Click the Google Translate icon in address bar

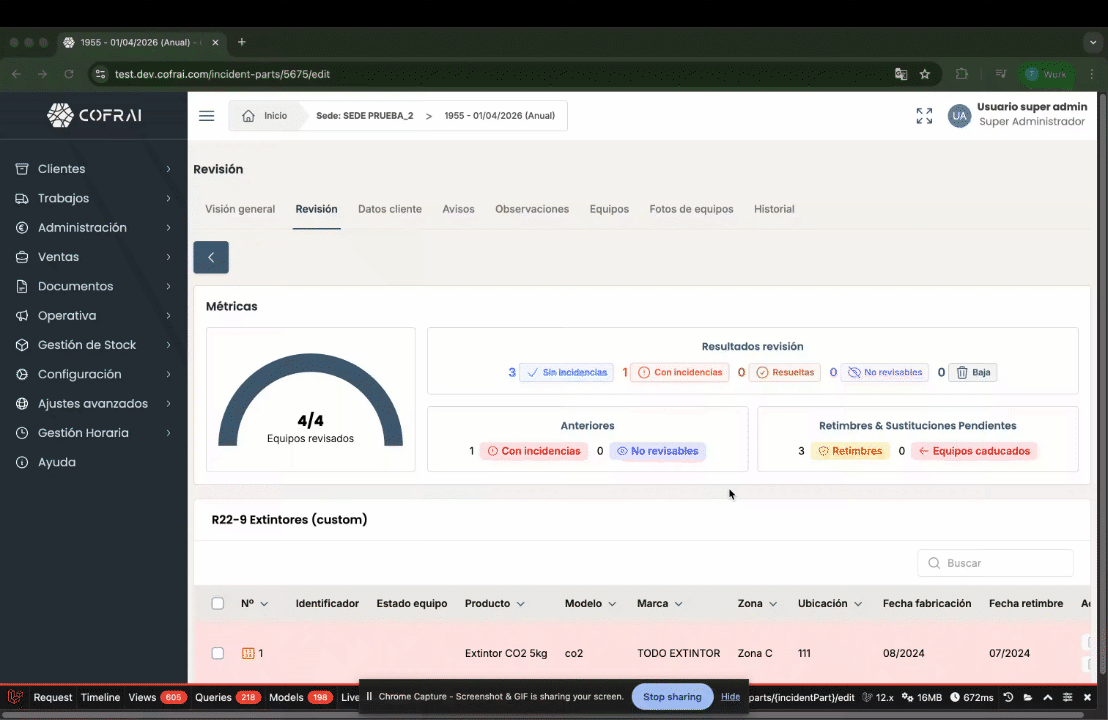(901, 74)
